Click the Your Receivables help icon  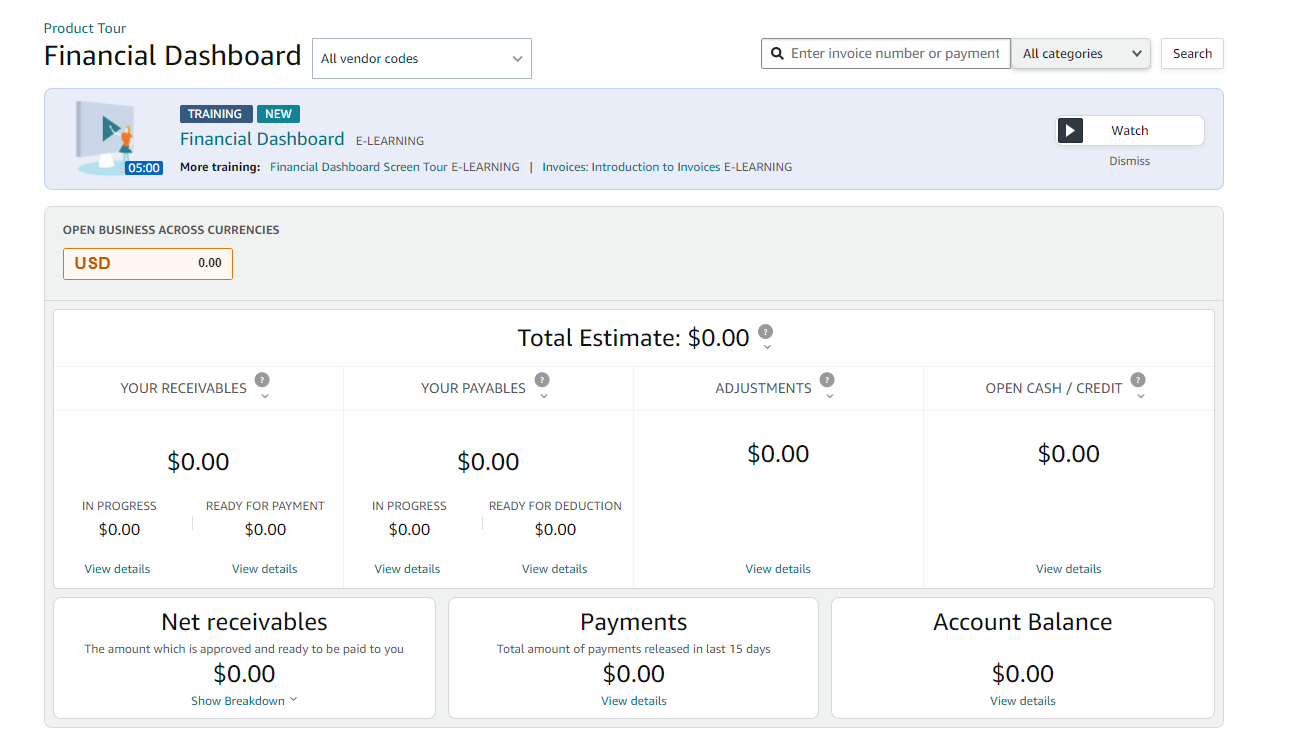tap(262, 380)
